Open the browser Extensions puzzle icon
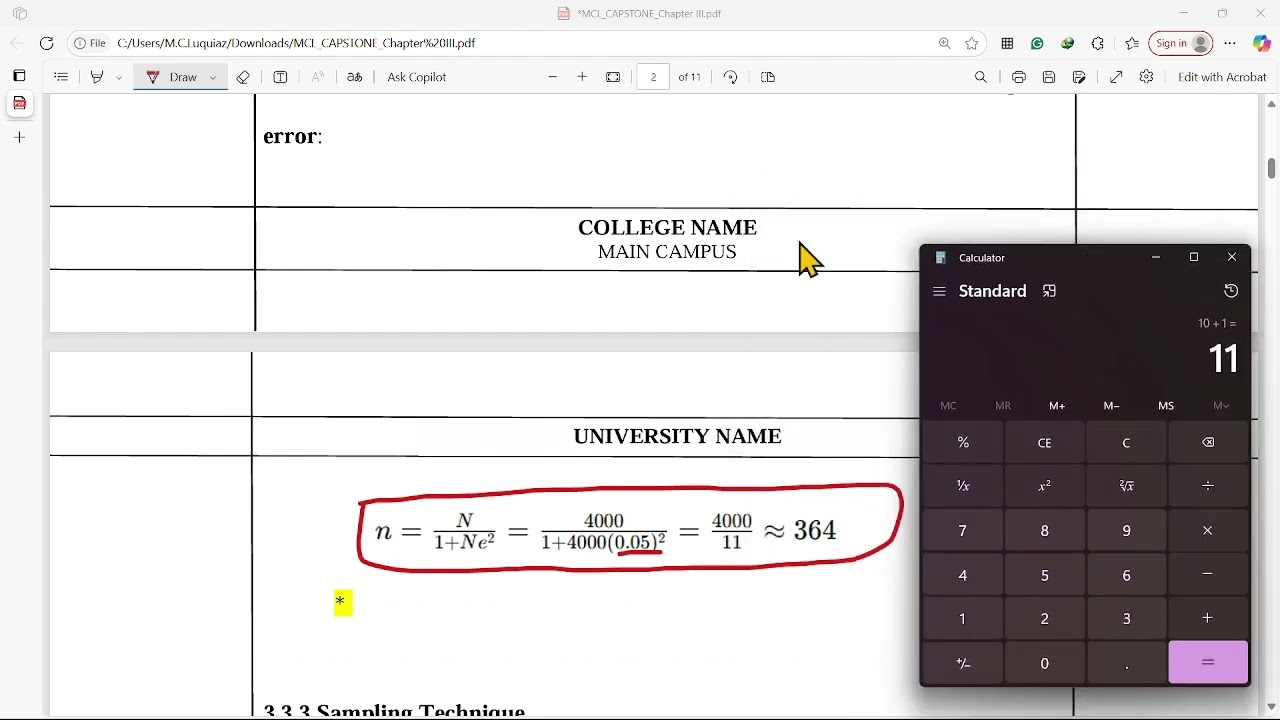 (x=1098, y=43)
